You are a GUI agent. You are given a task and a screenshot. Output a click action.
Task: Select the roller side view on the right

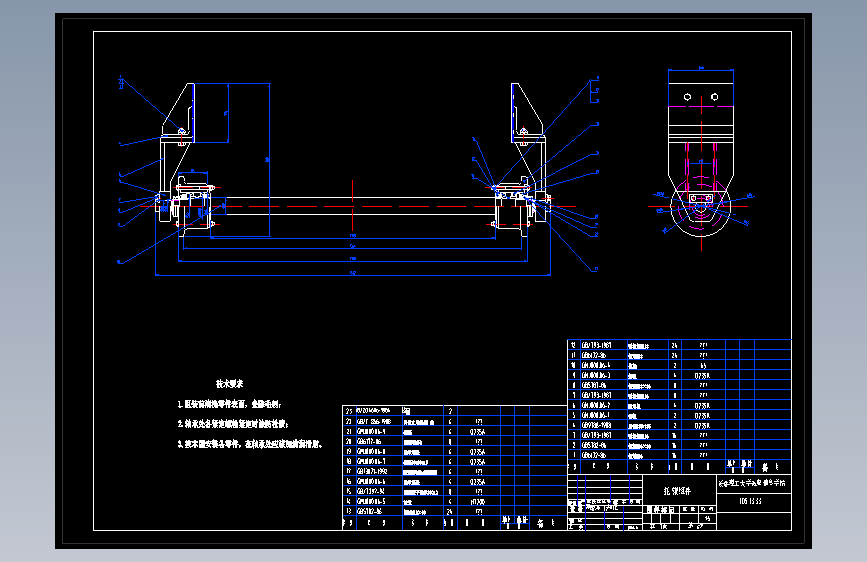click(701, 159)
